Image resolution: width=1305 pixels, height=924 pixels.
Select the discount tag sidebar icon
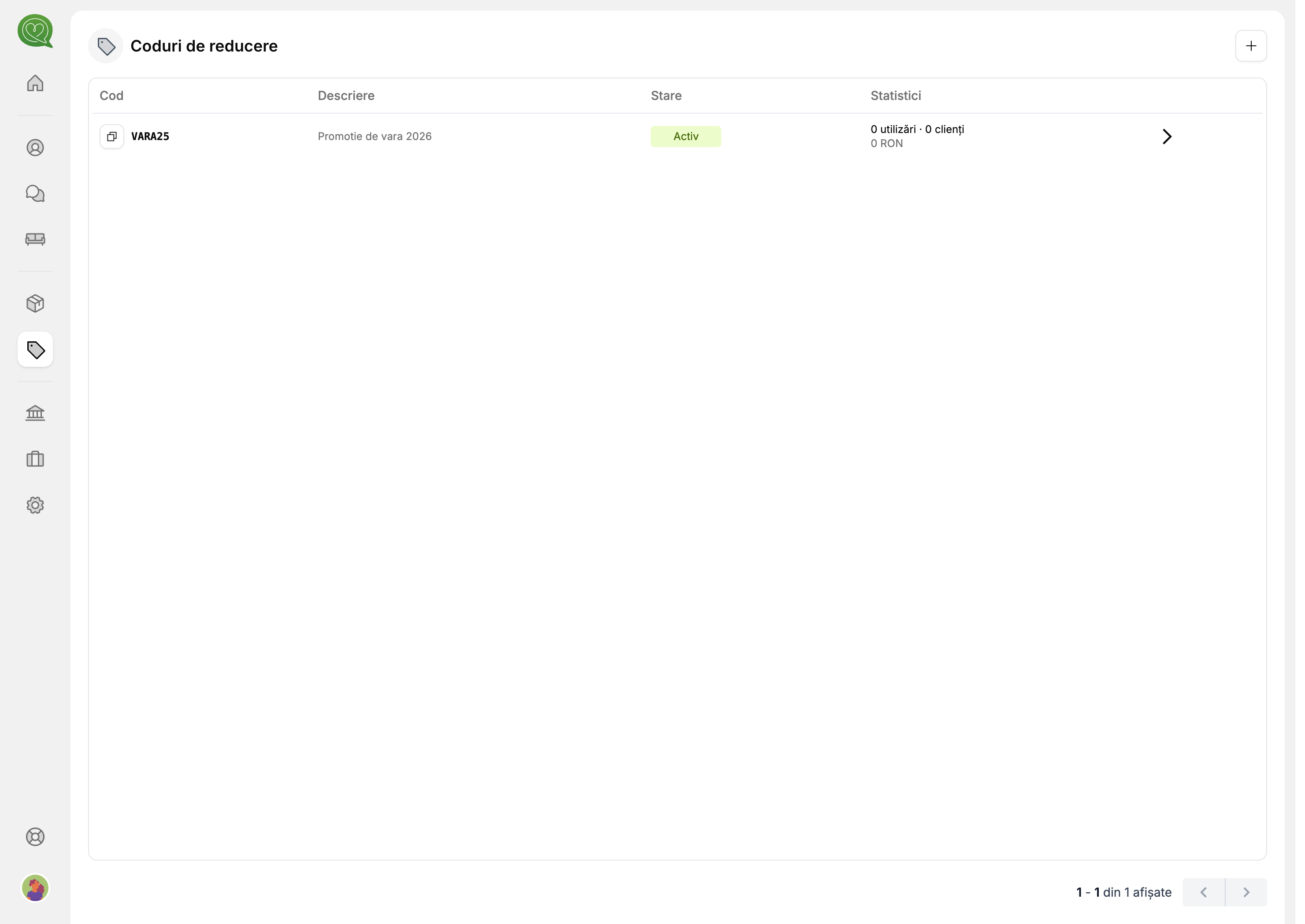[x=35, y=349]
